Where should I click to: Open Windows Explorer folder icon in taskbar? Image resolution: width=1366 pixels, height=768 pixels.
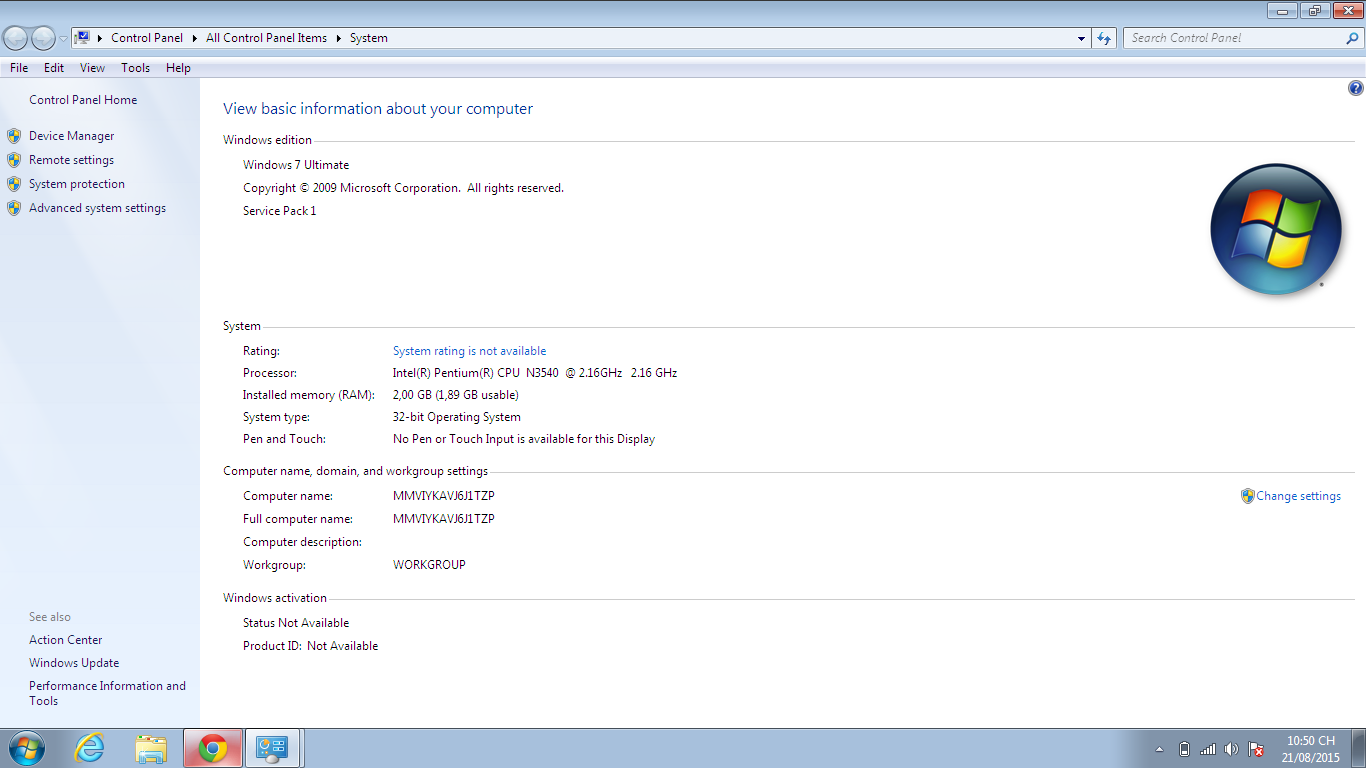click(x=151, y=748)
